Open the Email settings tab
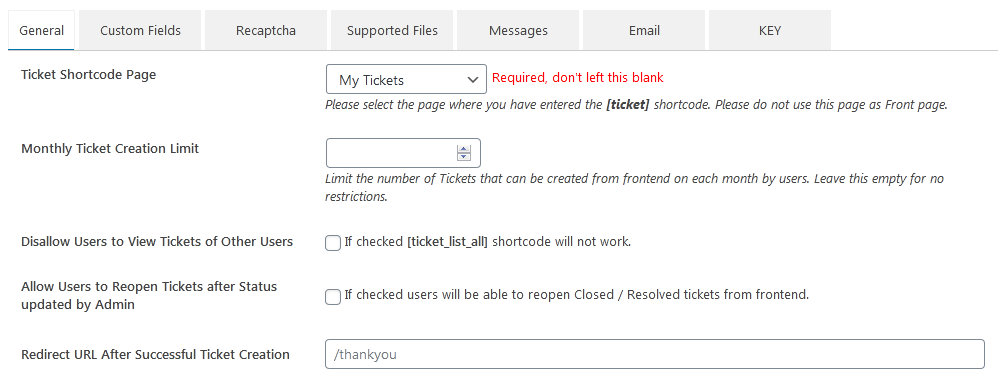 tap(644, 30)
